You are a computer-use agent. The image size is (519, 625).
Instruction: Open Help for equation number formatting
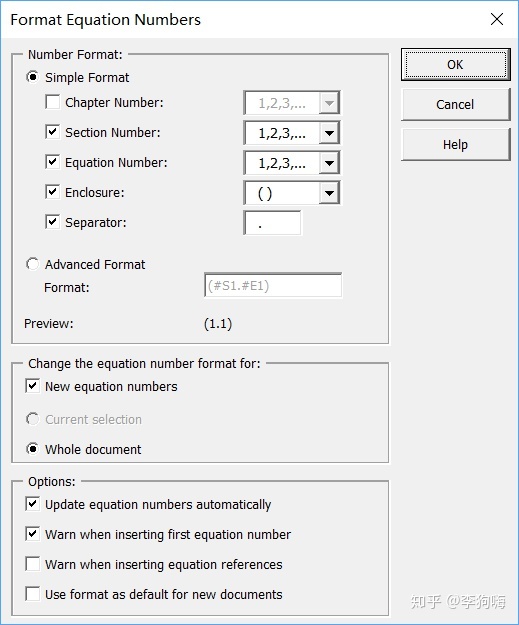[x=456, y=144]
